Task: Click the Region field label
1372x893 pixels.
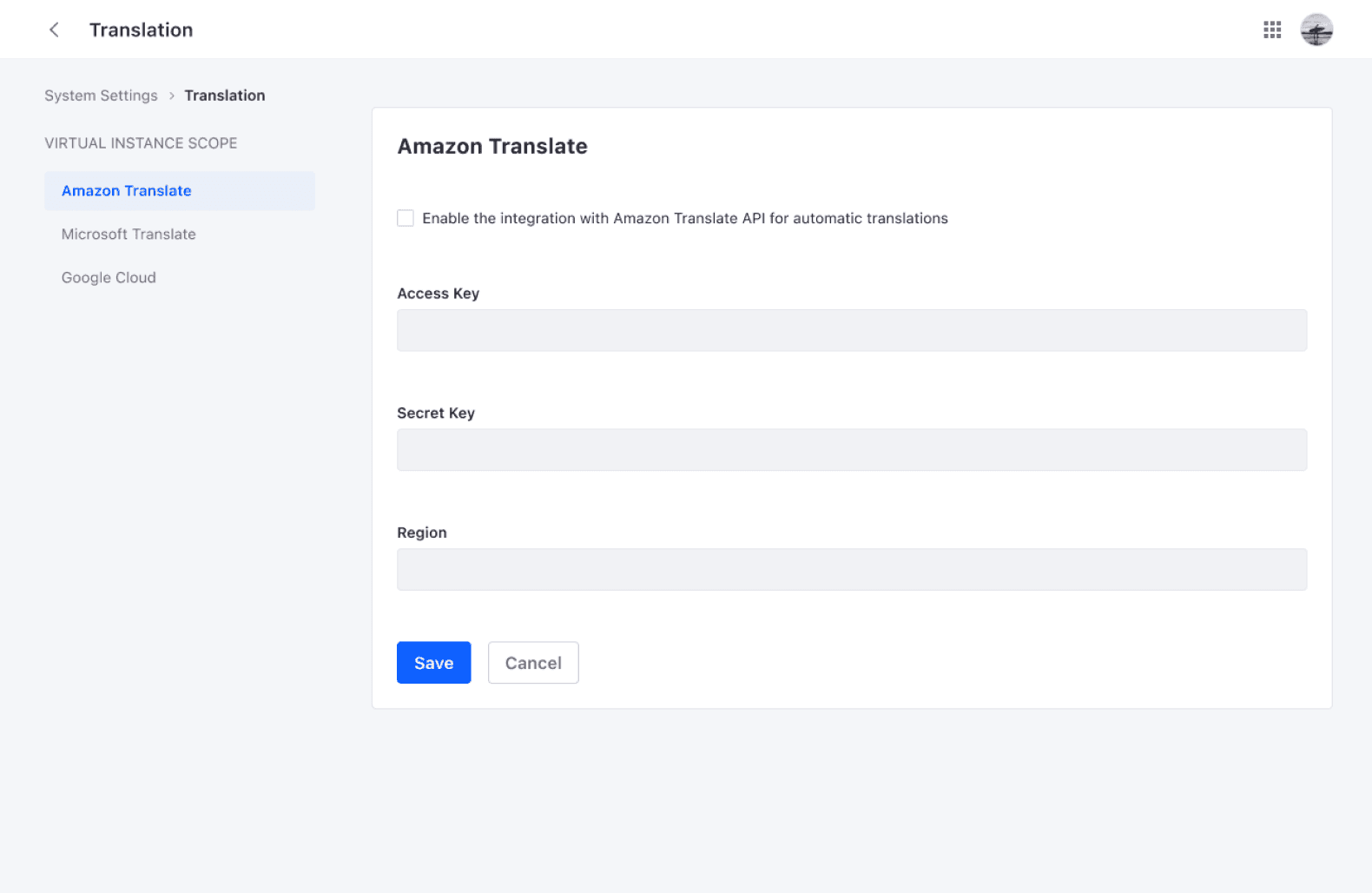Action: (421, 532)
